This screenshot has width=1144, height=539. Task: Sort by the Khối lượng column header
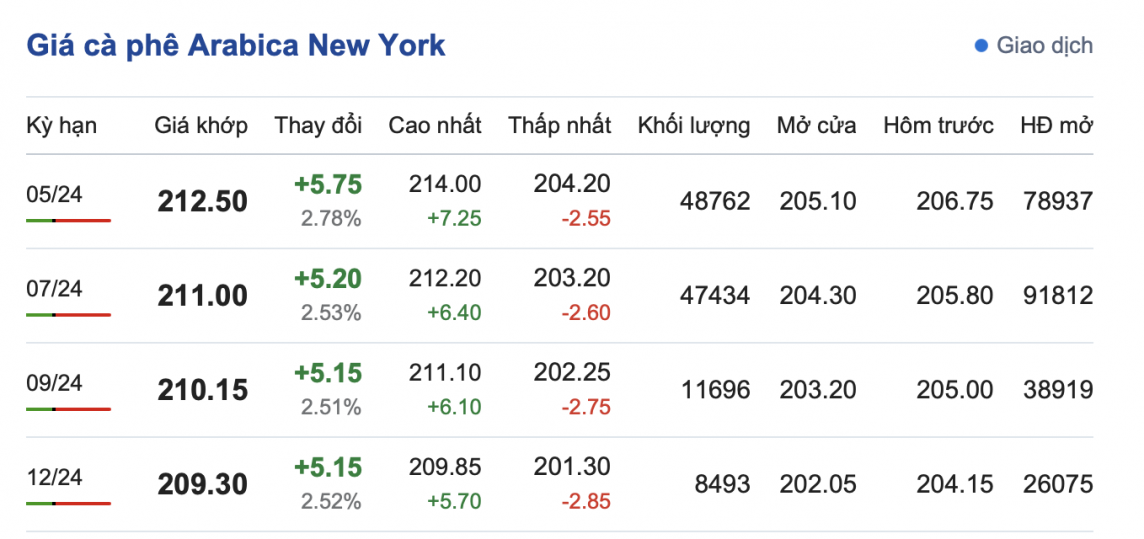pyautogui.click(x=694, y=126)
